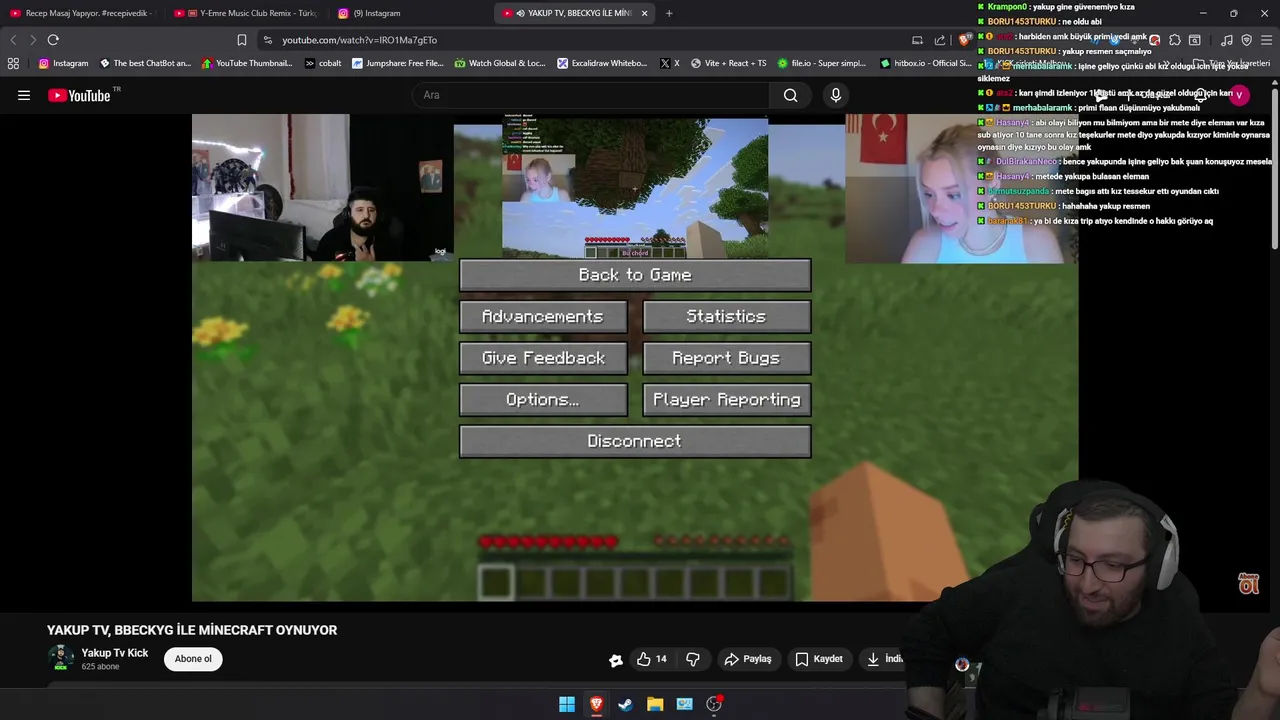The width and height of the screenshot is (1280, 720).
Task: Click chat message from Krampon0
Action: tap(1055, 7)
